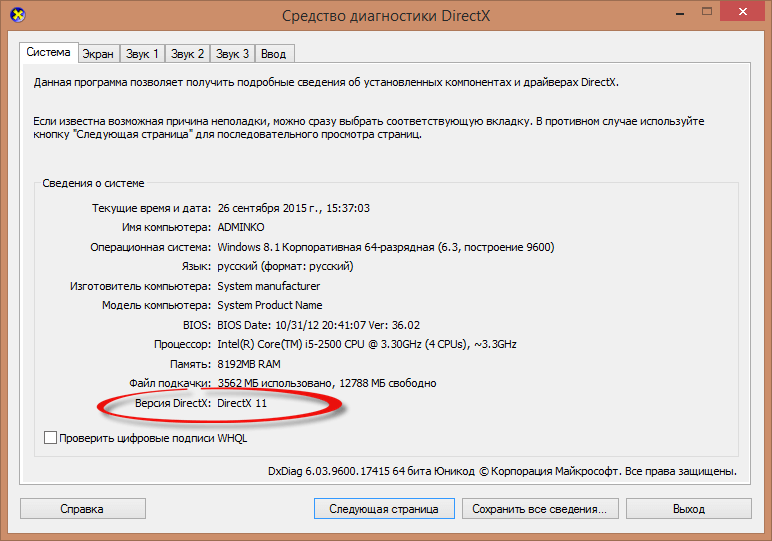Image resolution: width=772 pixels, height=541 pixels.
Task: Minimize the DirectX diagnostic window
Action: click(x=680, y=13)
